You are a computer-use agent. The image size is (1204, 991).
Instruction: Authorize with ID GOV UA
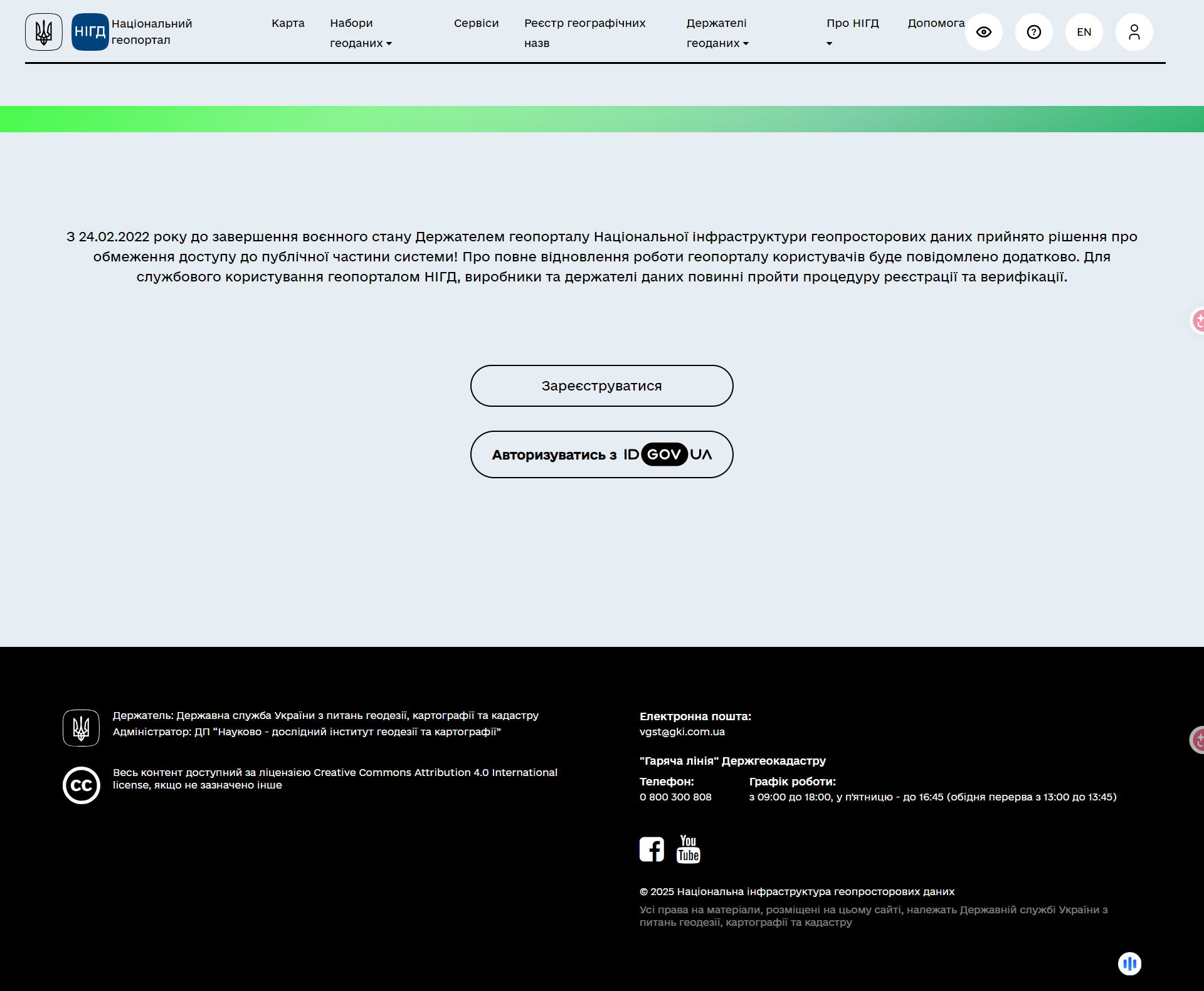[x=601, y=454]
